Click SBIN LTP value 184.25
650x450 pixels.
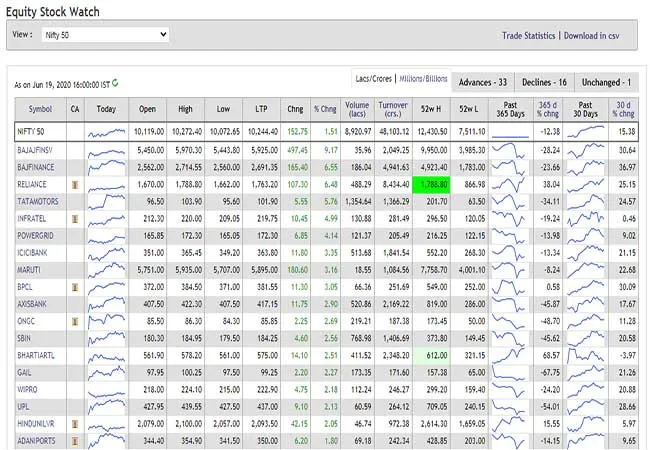(267, 339)
